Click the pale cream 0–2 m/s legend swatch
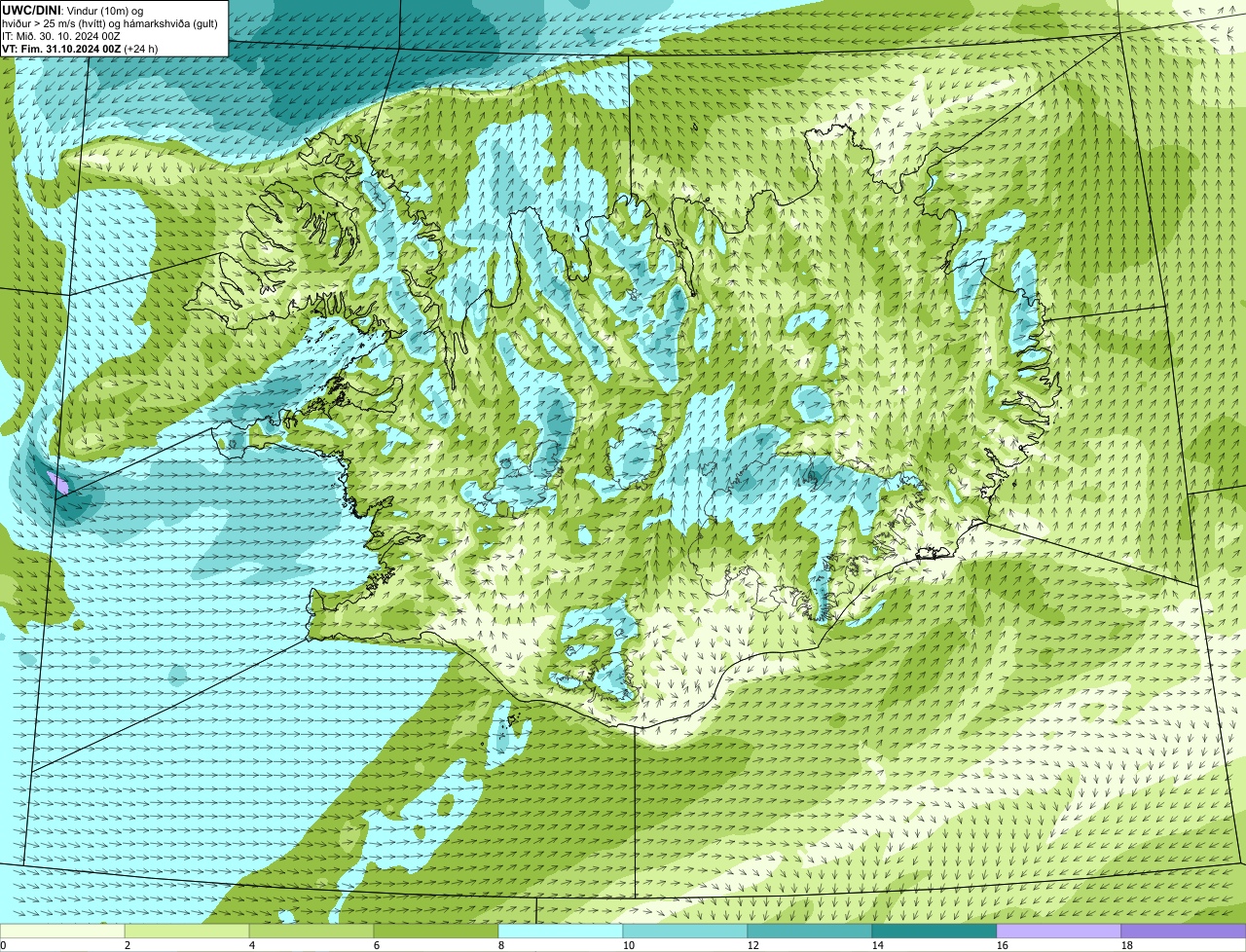1246x952 pixels. [62, 932]
